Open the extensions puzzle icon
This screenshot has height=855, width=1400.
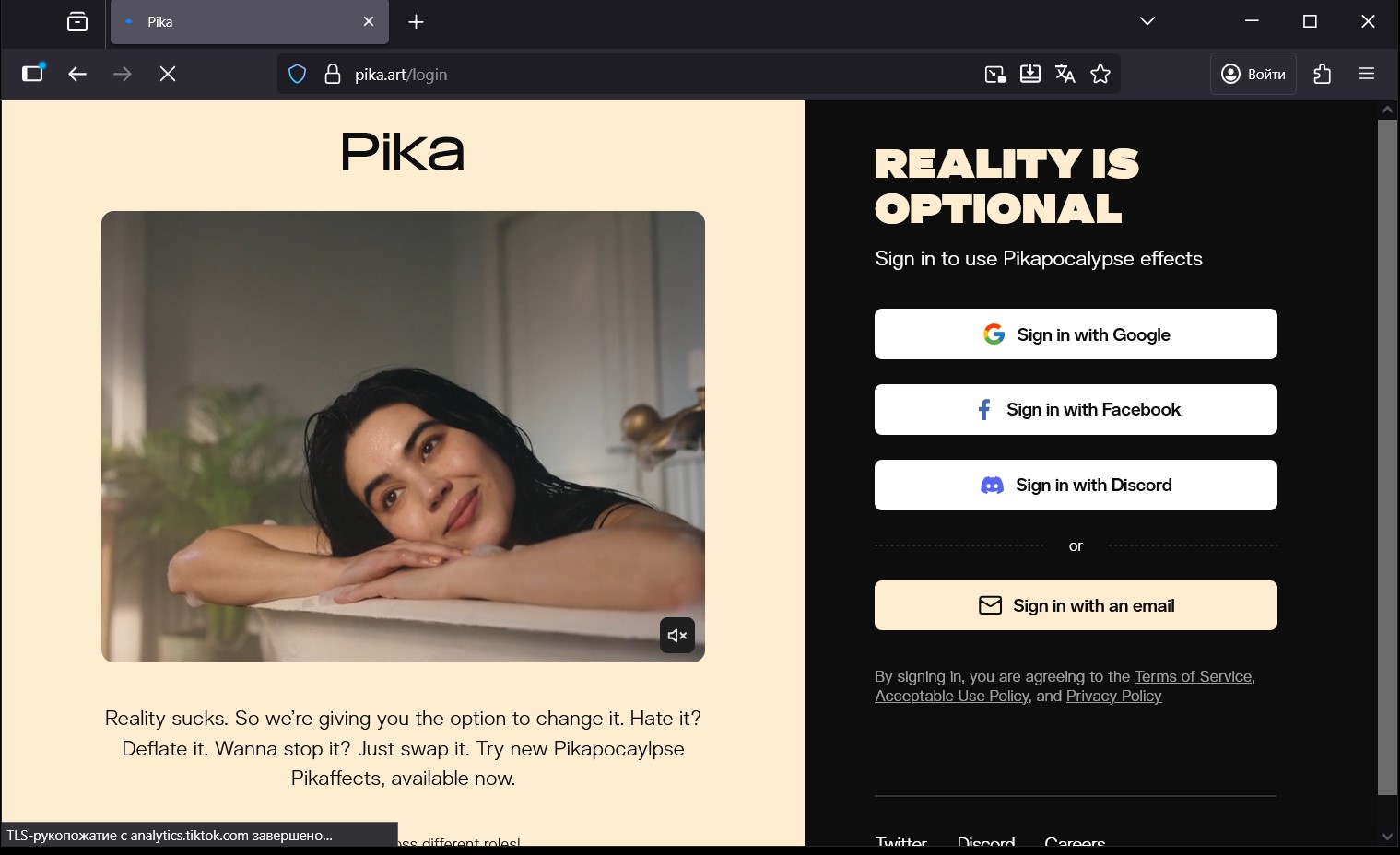click(x=1322, y=75)
